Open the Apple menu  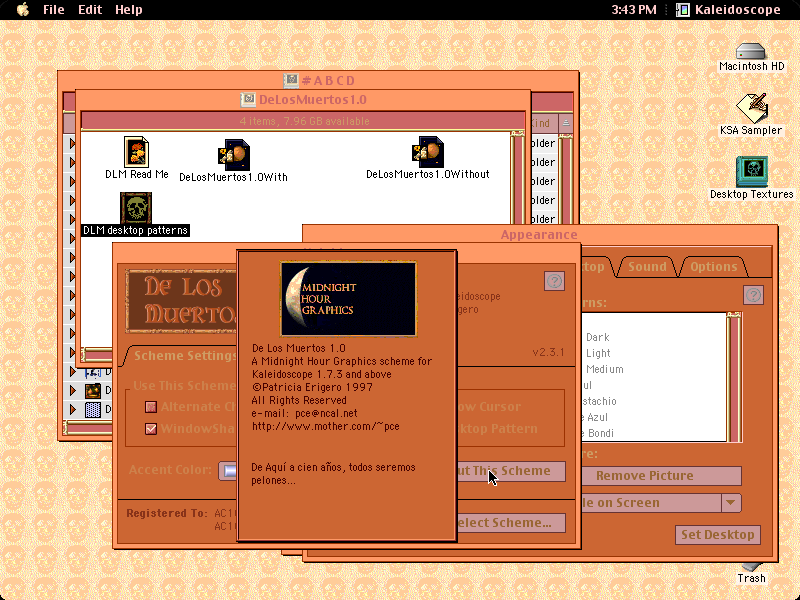[22, 10]
